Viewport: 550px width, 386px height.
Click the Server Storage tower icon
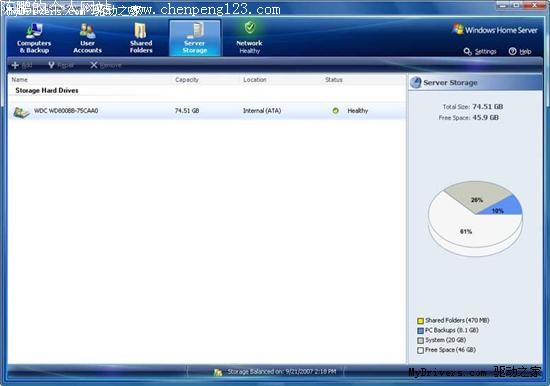pyautogui.click(x=195, y=30)
